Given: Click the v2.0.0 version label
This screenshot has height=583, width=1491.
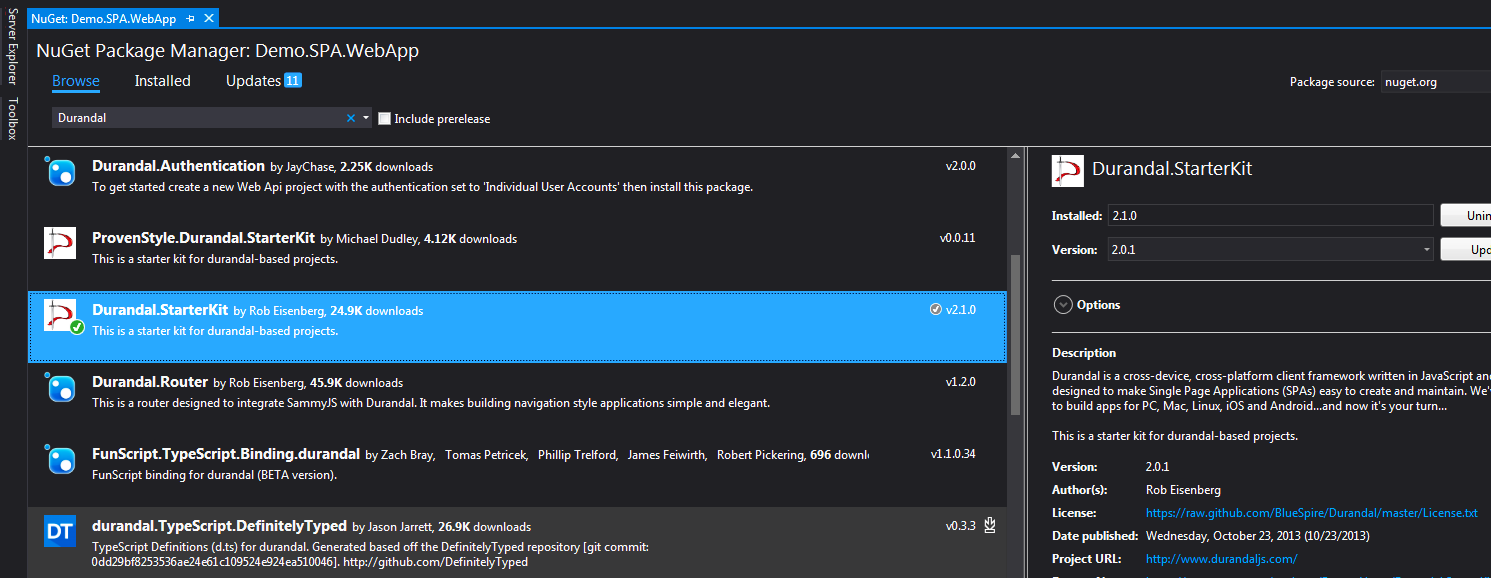Looking at the screenshot, I should (960, 166).
